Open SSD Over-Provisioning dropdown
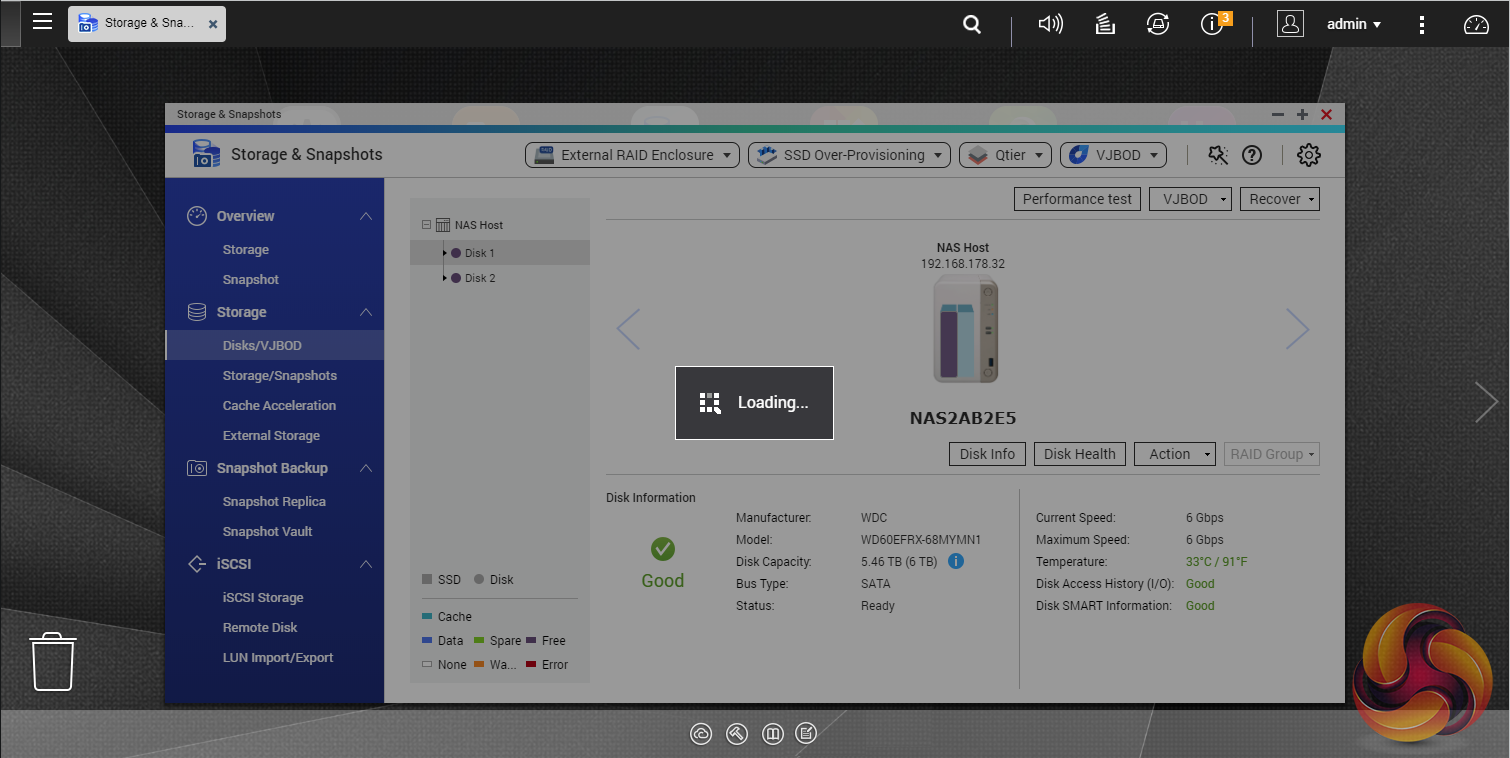 tap(849, 155)
